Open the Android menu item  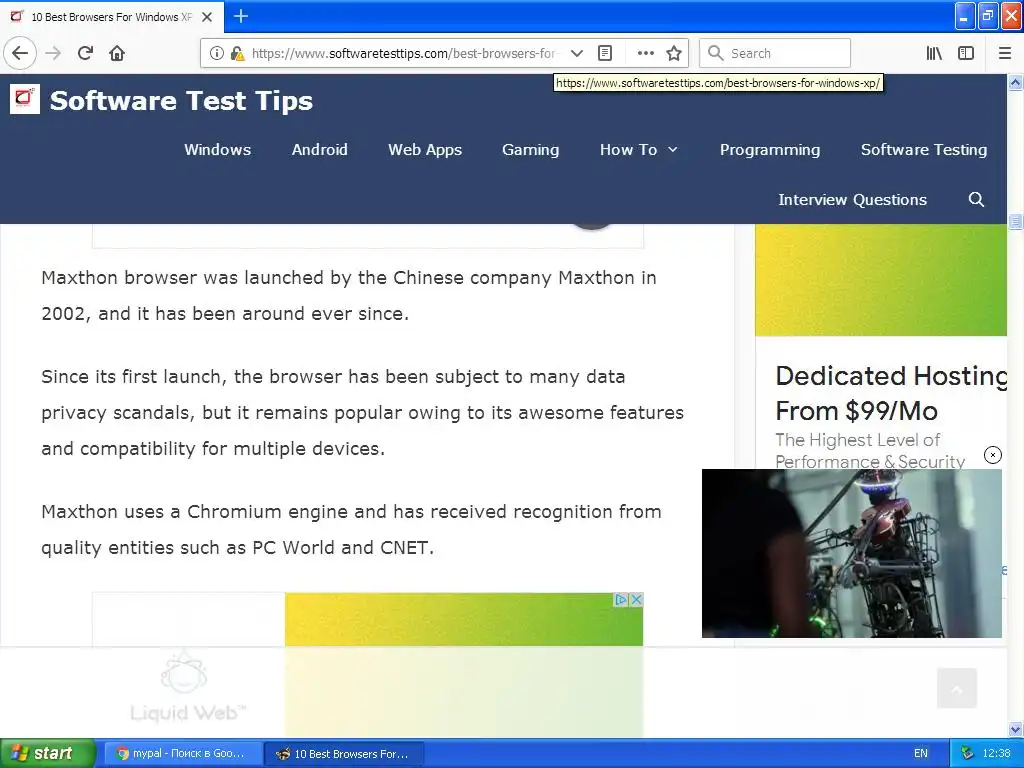coord(319,150)
